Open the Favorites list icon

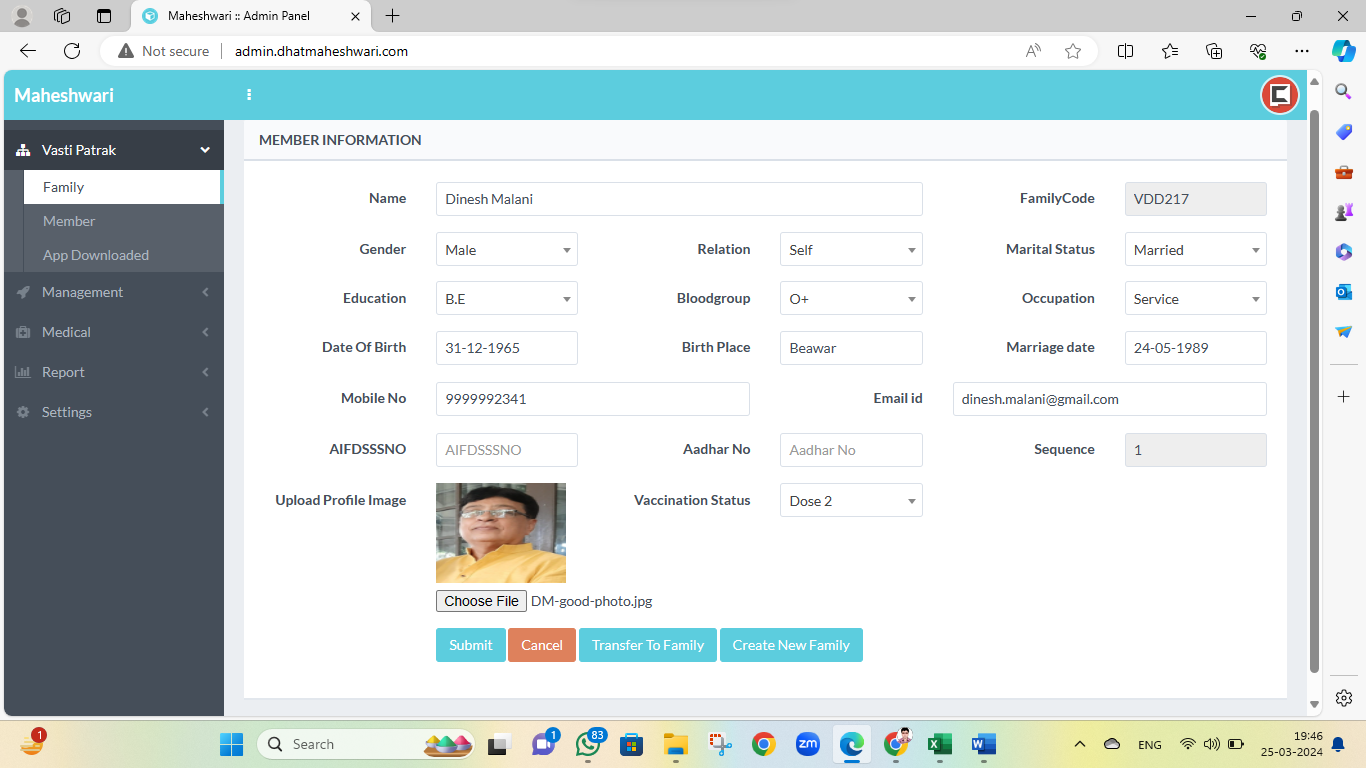pos(1170,51)
